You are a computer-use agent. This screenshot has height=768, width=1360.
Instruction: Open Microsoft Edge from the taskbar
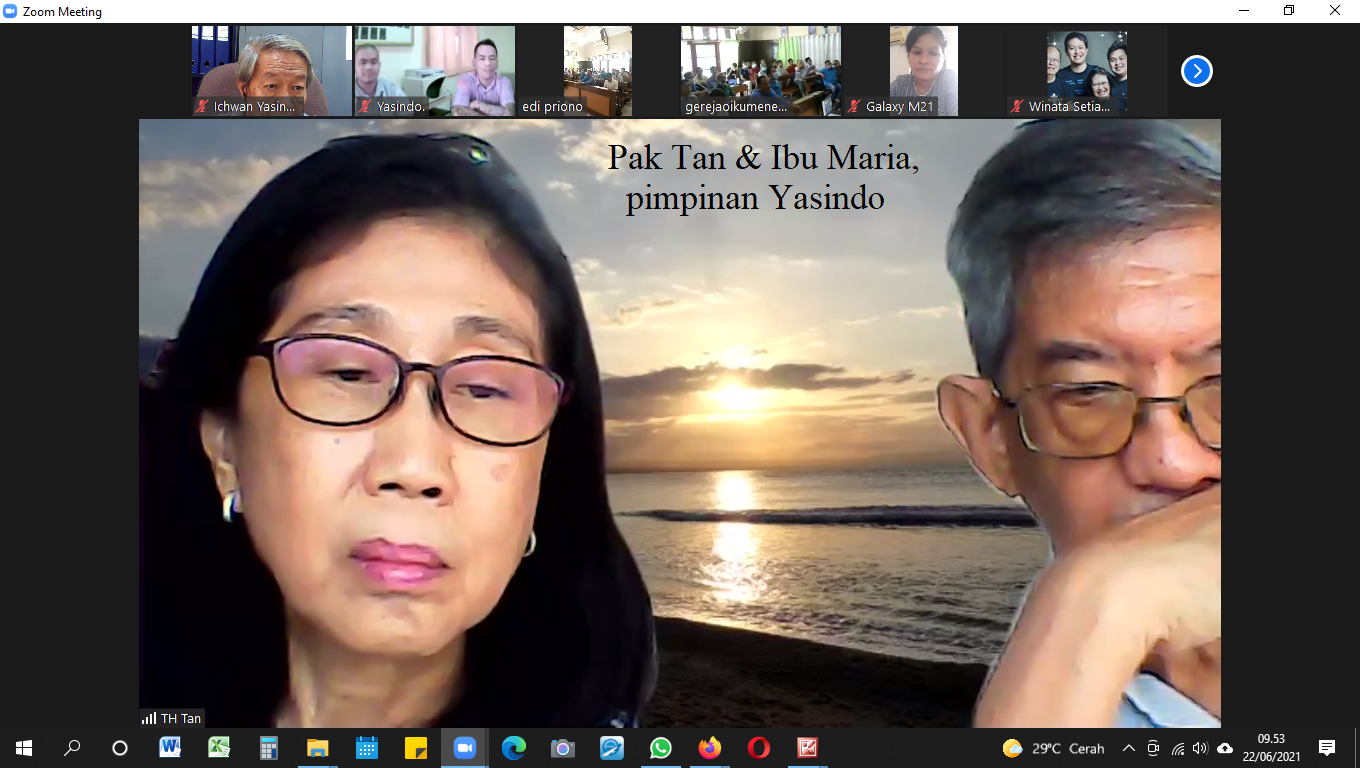click(x=513, y=748)
